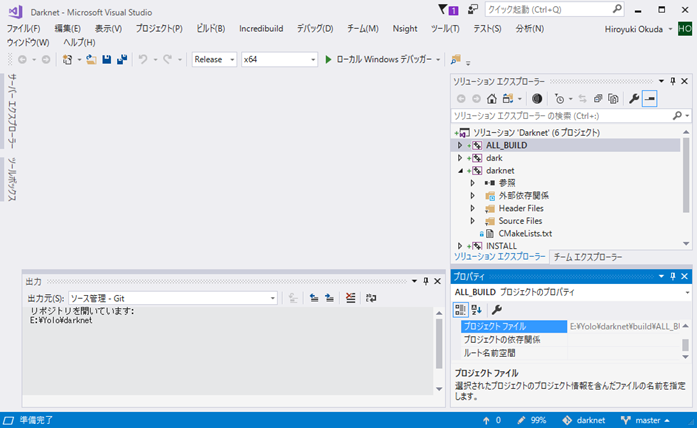697x428 pixels.
Task: Select the Solution 'Darknet' root node
Action: point(536,133)
